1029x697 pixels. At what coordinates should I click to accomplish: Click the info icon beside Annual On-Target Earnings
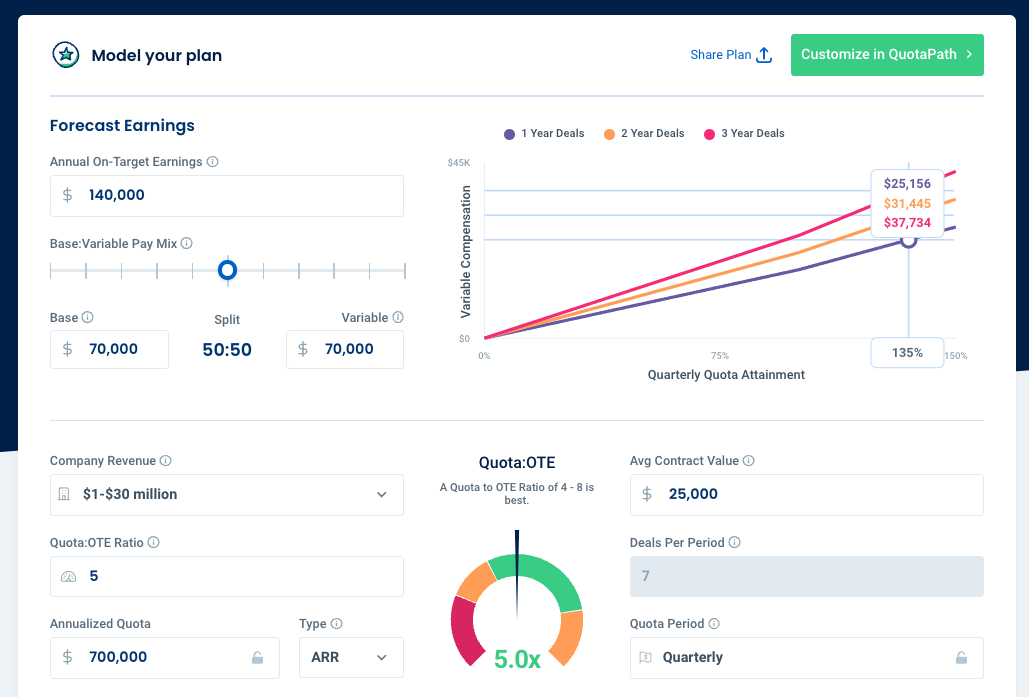[x=213, y=161]
